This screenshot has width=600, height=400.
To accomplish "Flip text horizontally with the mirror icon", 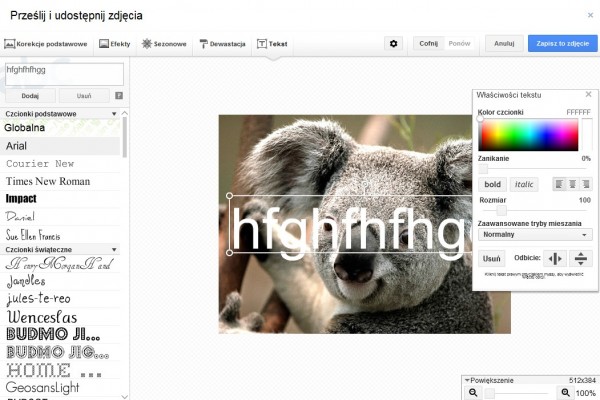I will point(554,258).
